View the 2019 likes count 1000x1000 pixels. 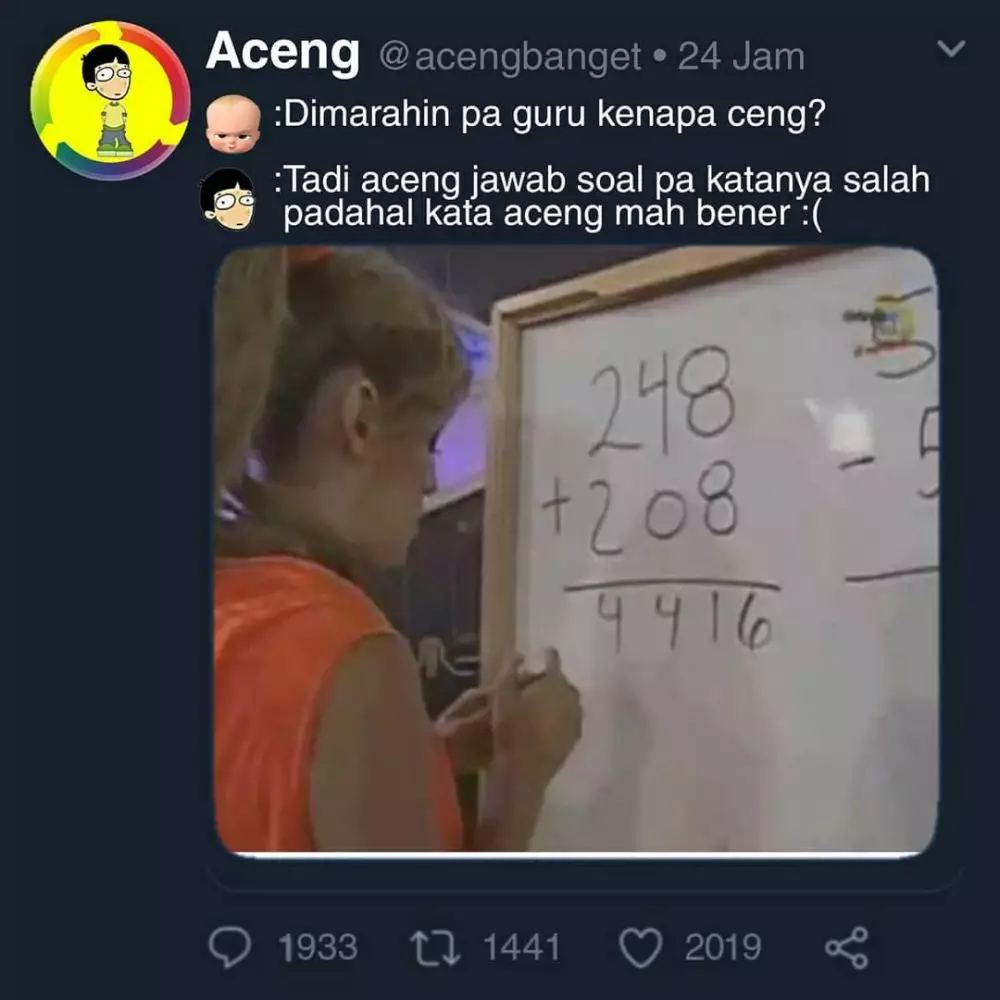tap(723, 948)
